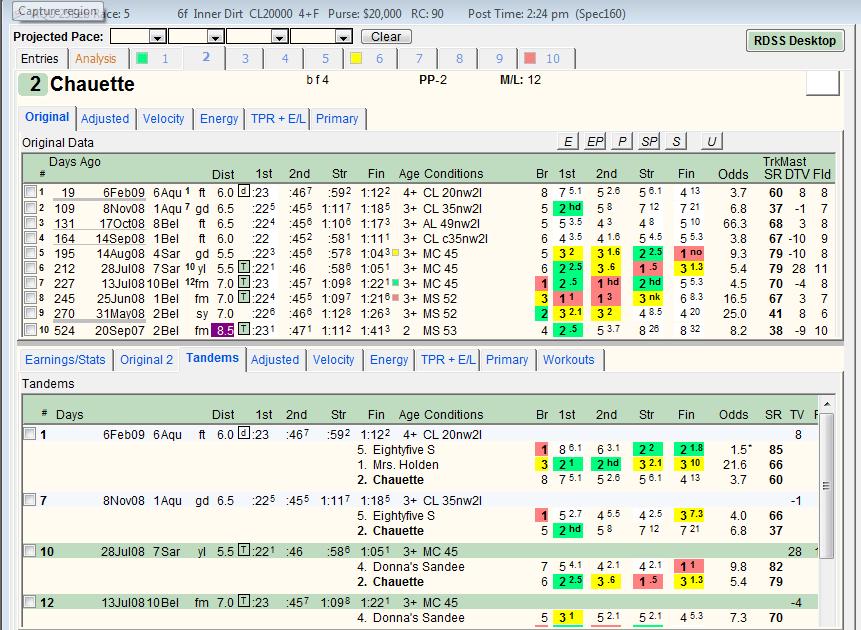Tick checkbox for past race 2 (8Nov08)
The width and height of the screenshot is (861, 630).
30,208
